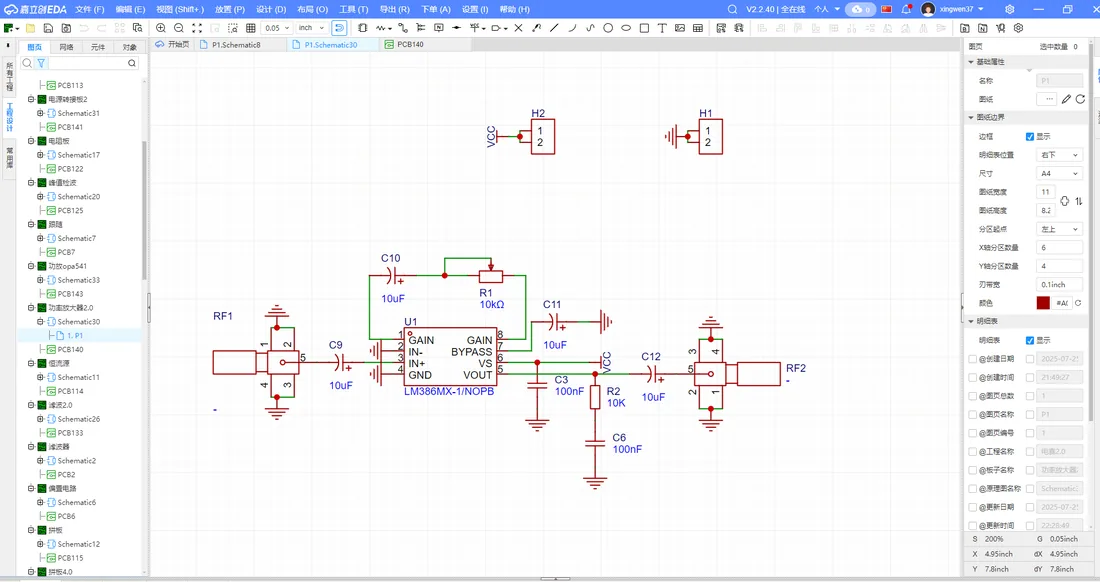Select the circle drawing tool
Screen dimensions: 1100x582
tap(608, 28)
